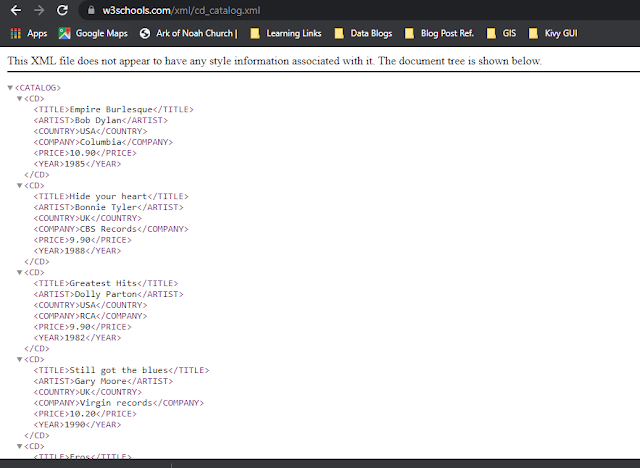Collapse the CD node containing Empire Burlesque
The image size is (640, 468).
click(19, 98)
